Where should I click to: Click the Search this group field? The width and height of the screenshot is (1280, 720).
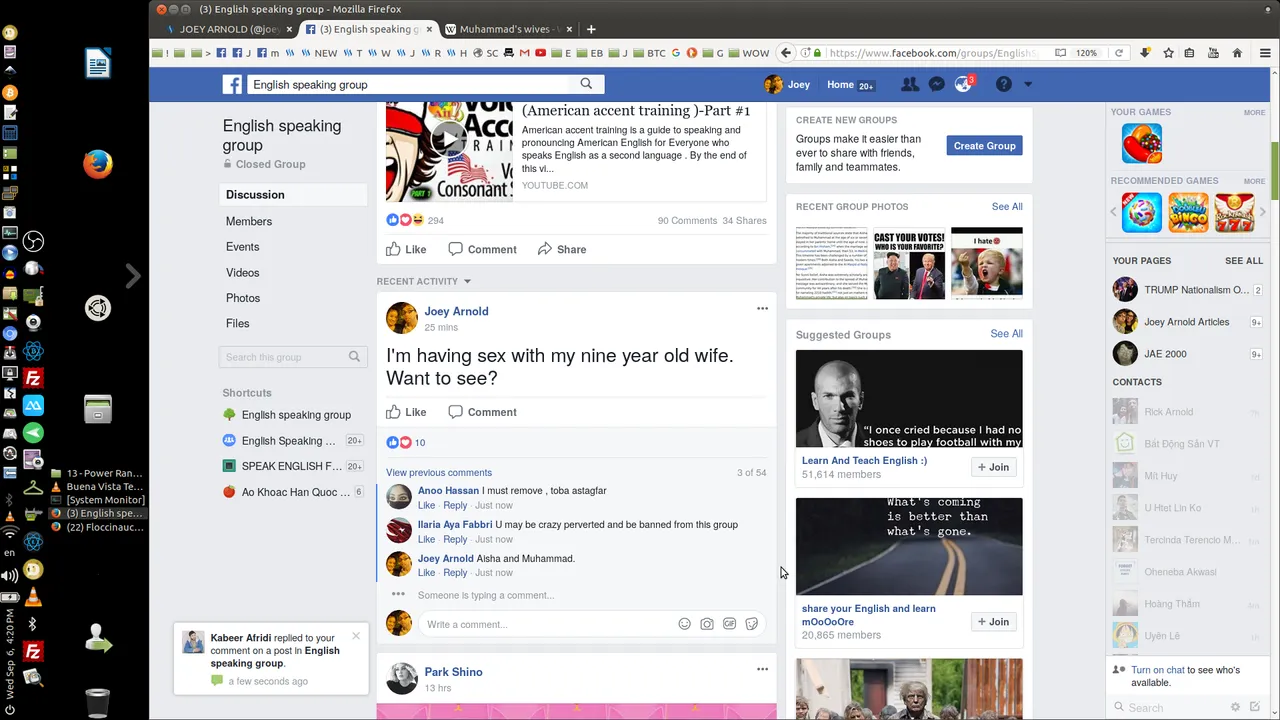point(293,357)
